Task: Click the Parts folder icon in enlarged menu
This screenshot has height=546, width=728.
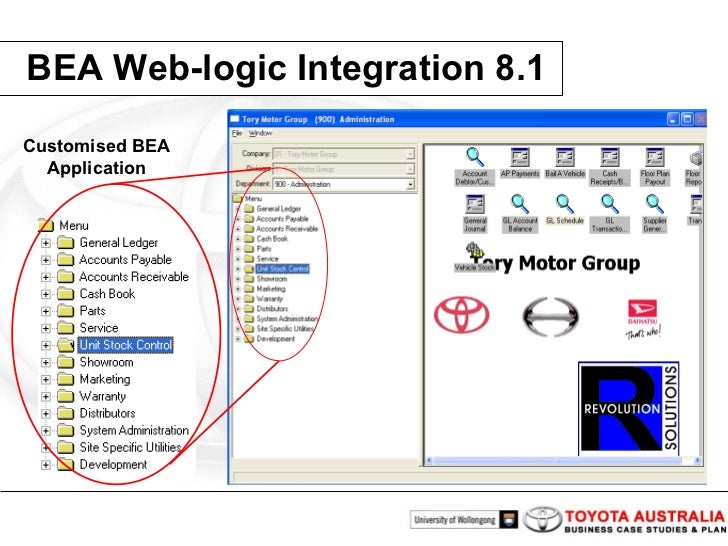Action: click(x=65, y=311)
